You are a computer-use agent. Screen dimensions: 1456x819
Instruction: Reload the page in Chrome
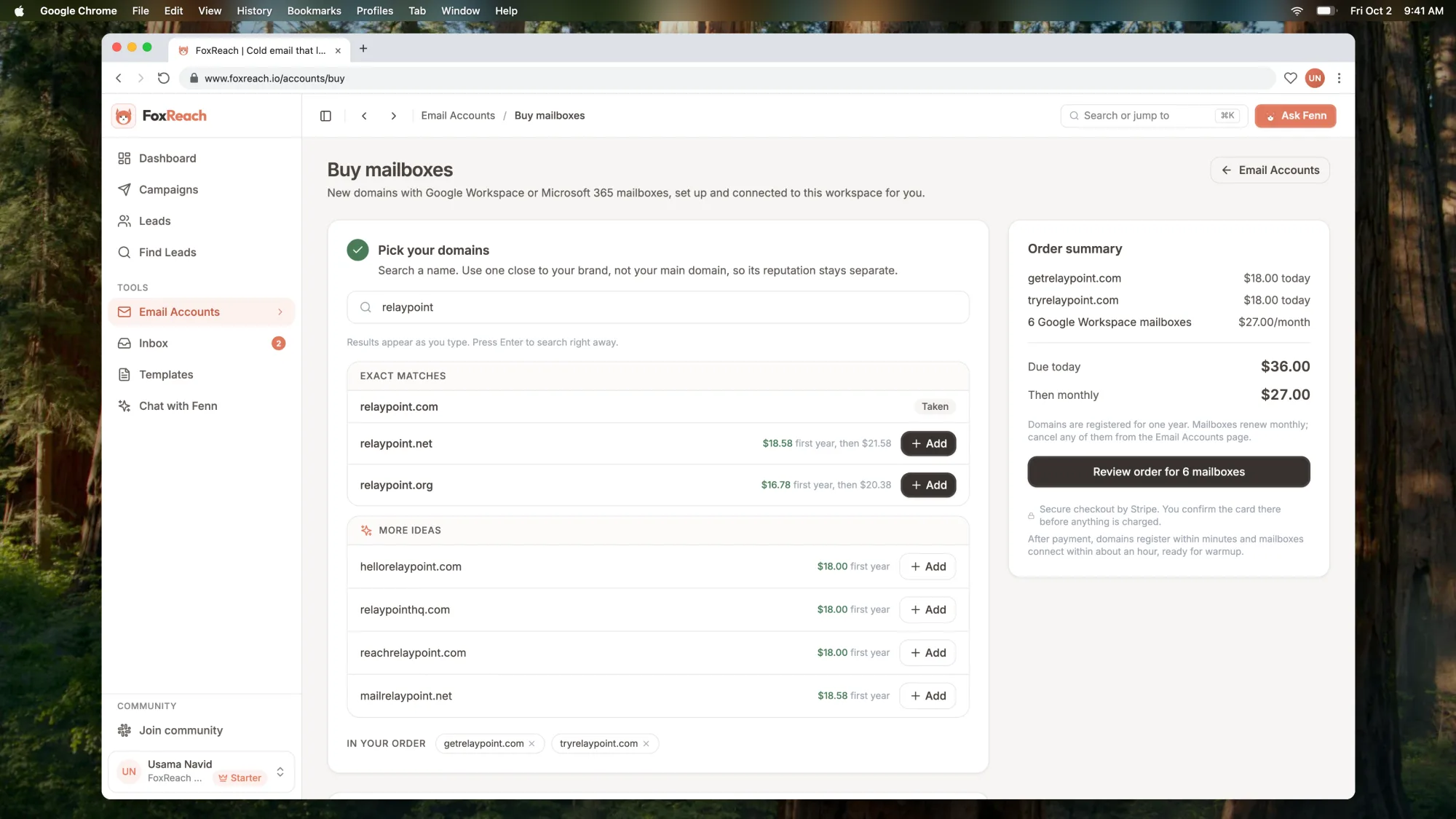[x=164, y=78]
